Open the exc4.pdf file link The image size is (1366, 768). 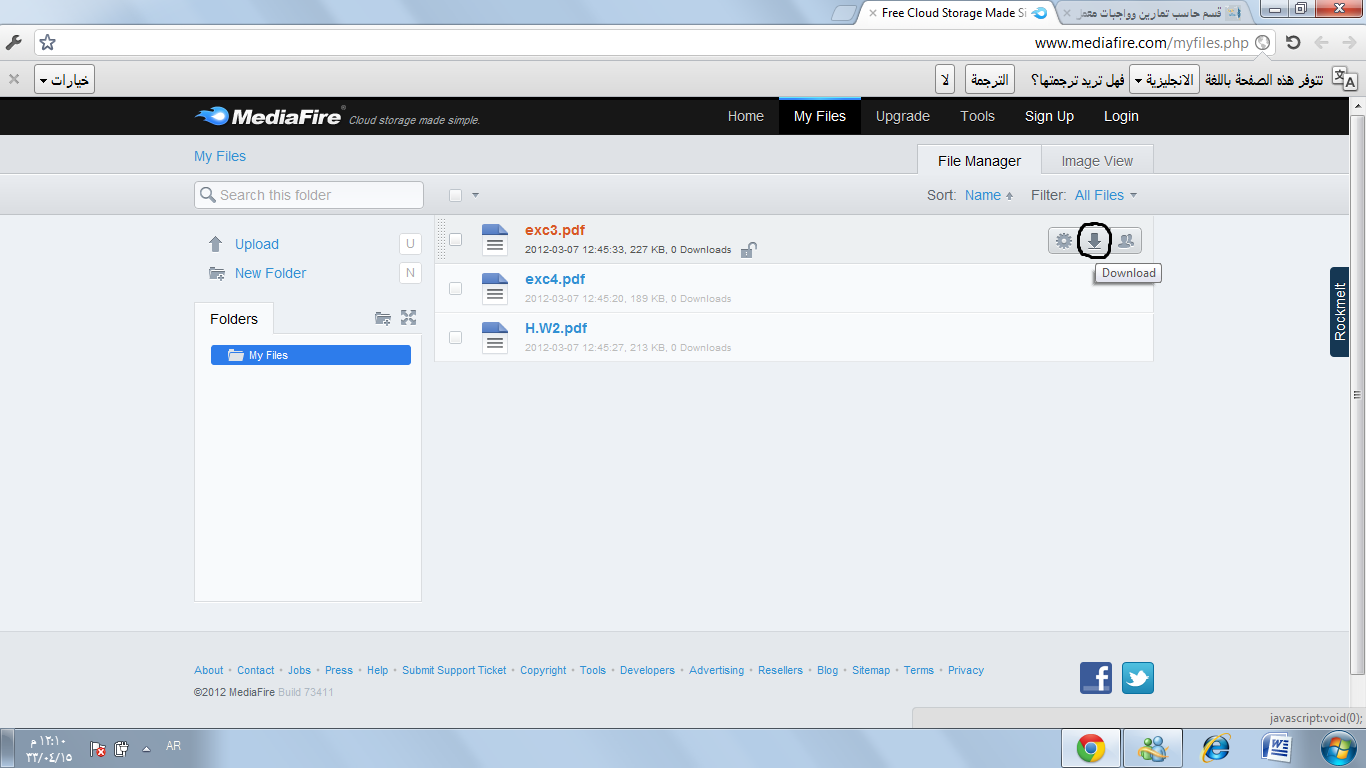click(x=555, y=279)
